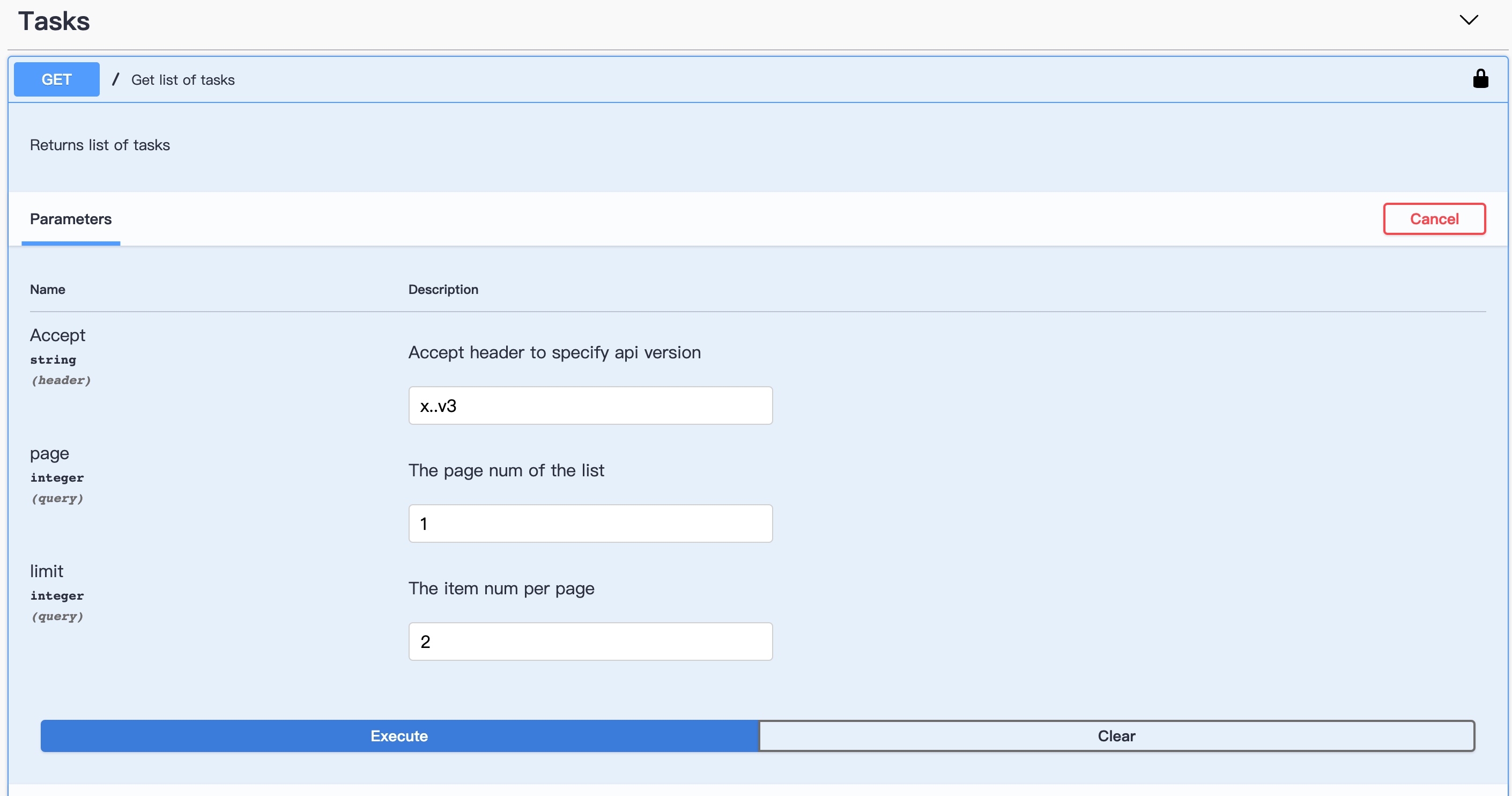Click the Execute button
The height and width of the screenshot is (796, 1512).
(399, 736)
